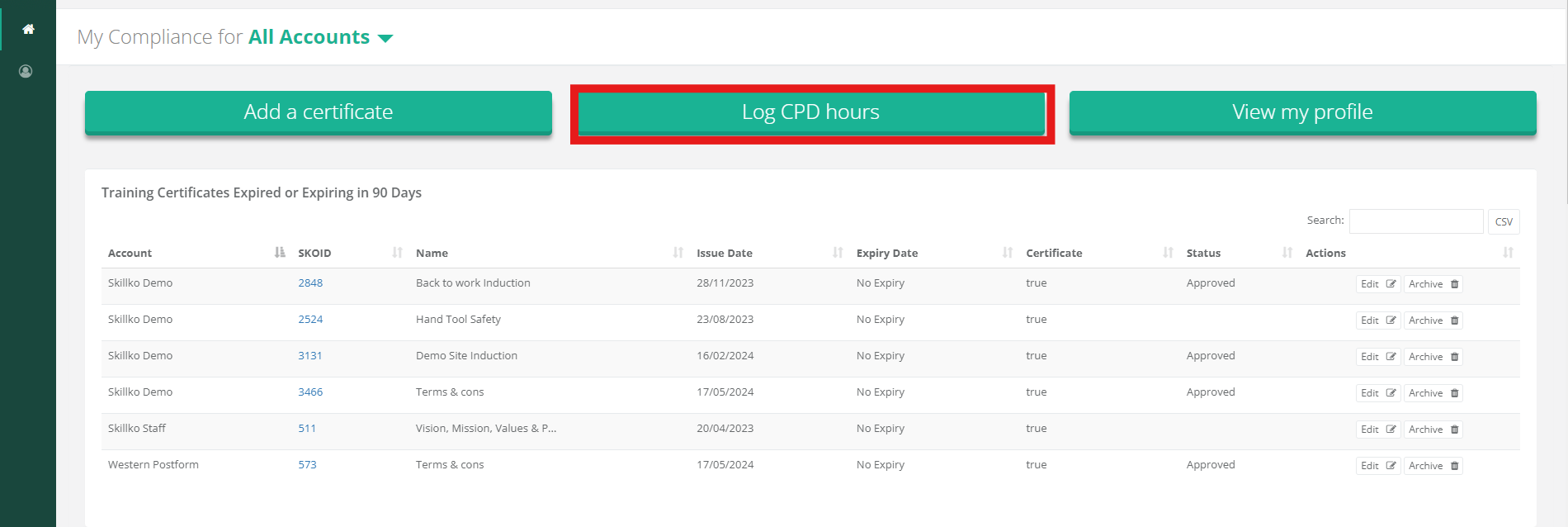Click the Name column header text
Image resolution: width=1568 pixels, height=527 pixels.
[432, 254]
